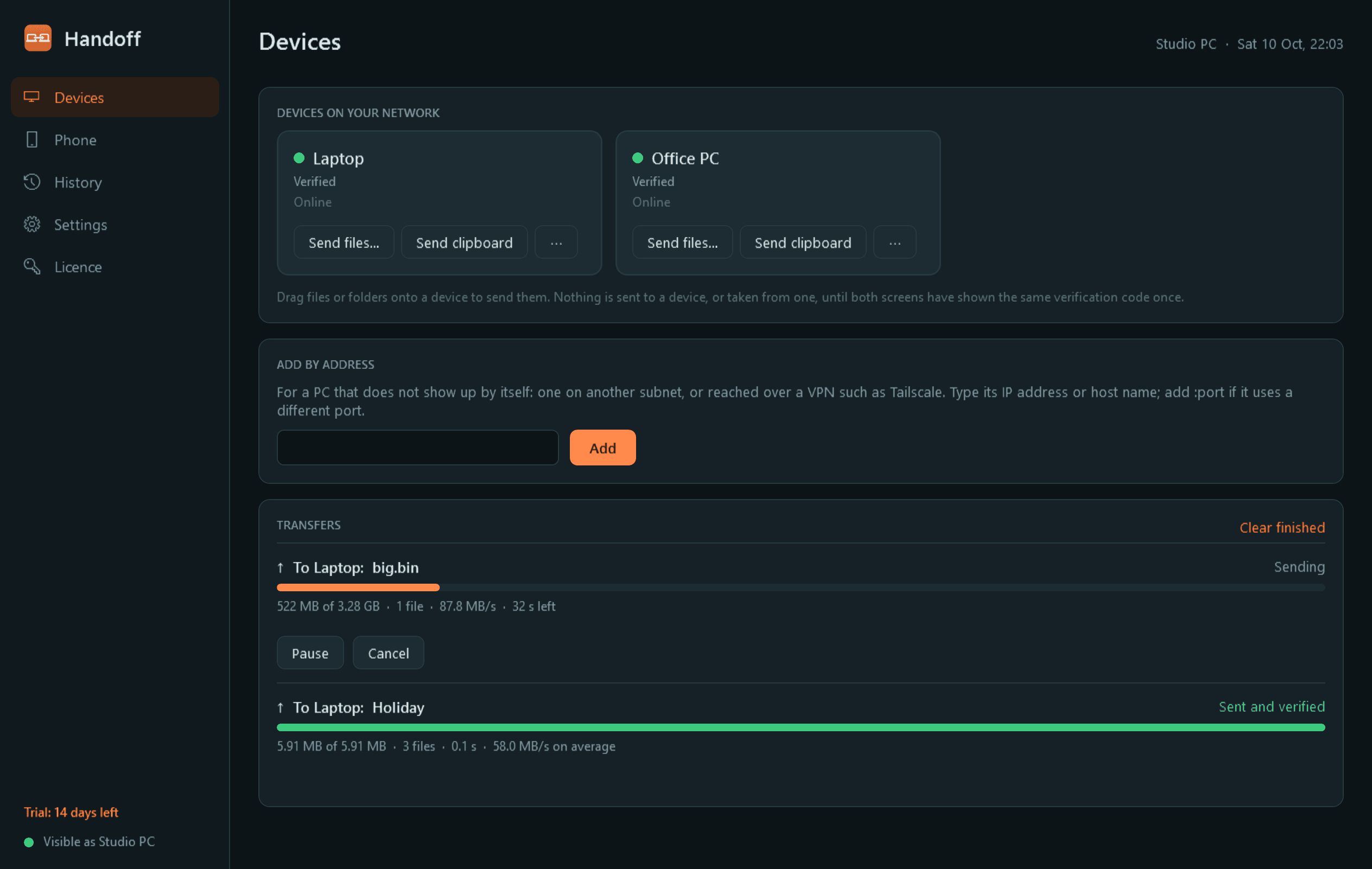The image size is (1372, 869).
Task: Send files to the Laptop
Action: point(344,242)
